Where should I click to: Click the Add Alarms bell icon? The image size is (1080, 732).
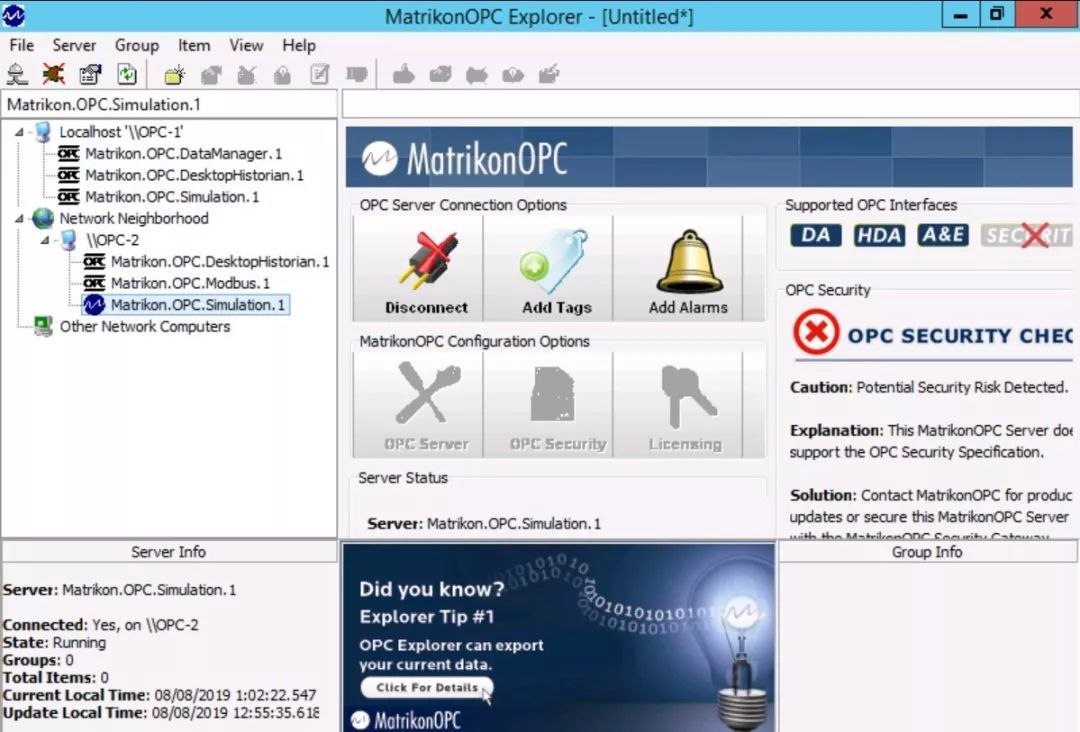(x=689, y=262)
